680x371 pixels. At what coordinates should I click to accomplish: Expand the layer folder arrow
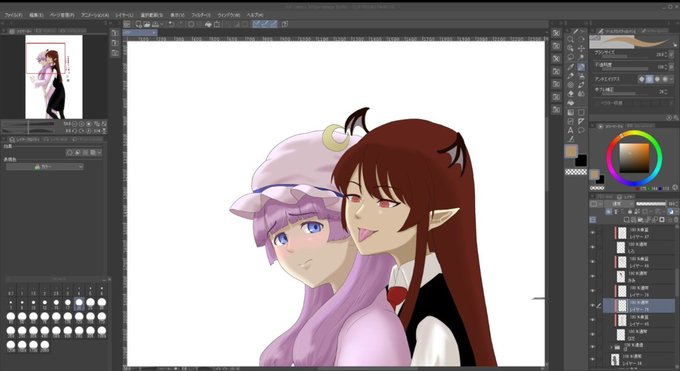(611, 346)
